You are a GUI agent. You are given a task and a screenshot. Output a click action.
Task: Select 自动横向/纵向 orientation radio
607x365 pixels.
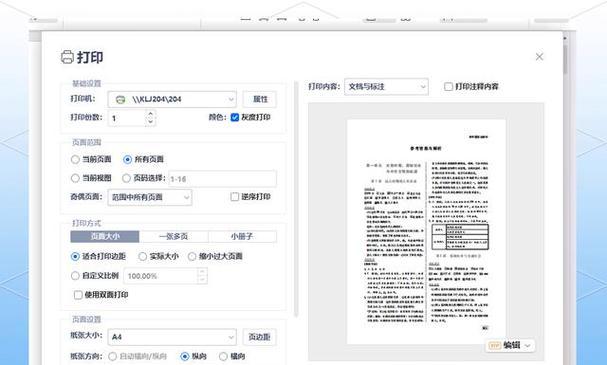(112, 356)
